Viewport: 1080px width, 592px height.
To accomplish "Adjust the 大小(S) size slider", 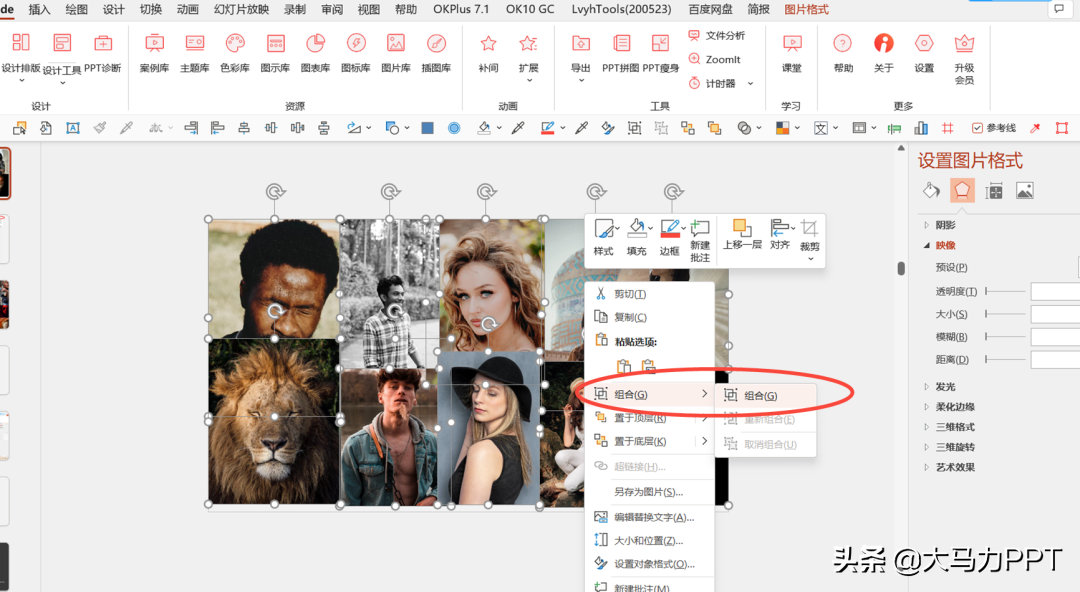I will tap(1006, 314).
